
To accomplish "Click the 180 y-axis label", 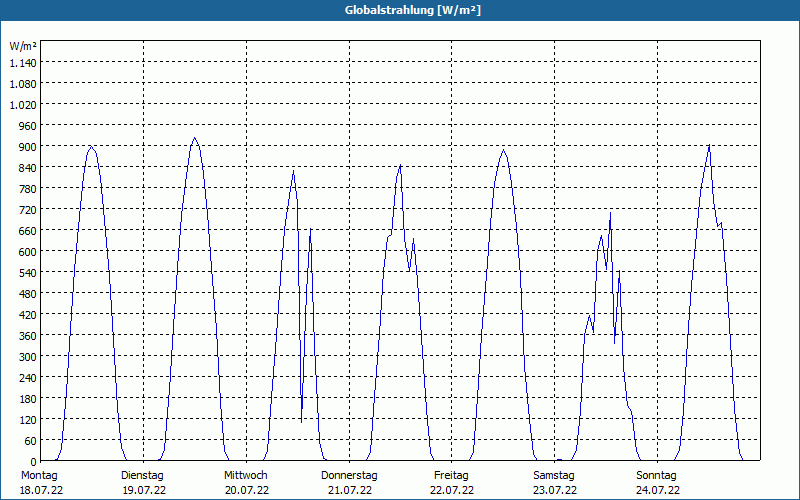I will coord(28,398).
